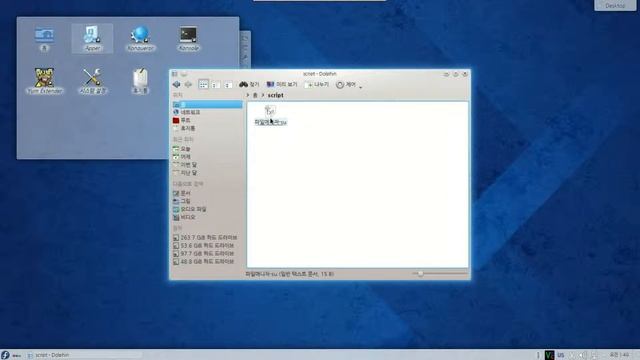Open the Control menu button
The image size is (640, 360).
[346, 84]
